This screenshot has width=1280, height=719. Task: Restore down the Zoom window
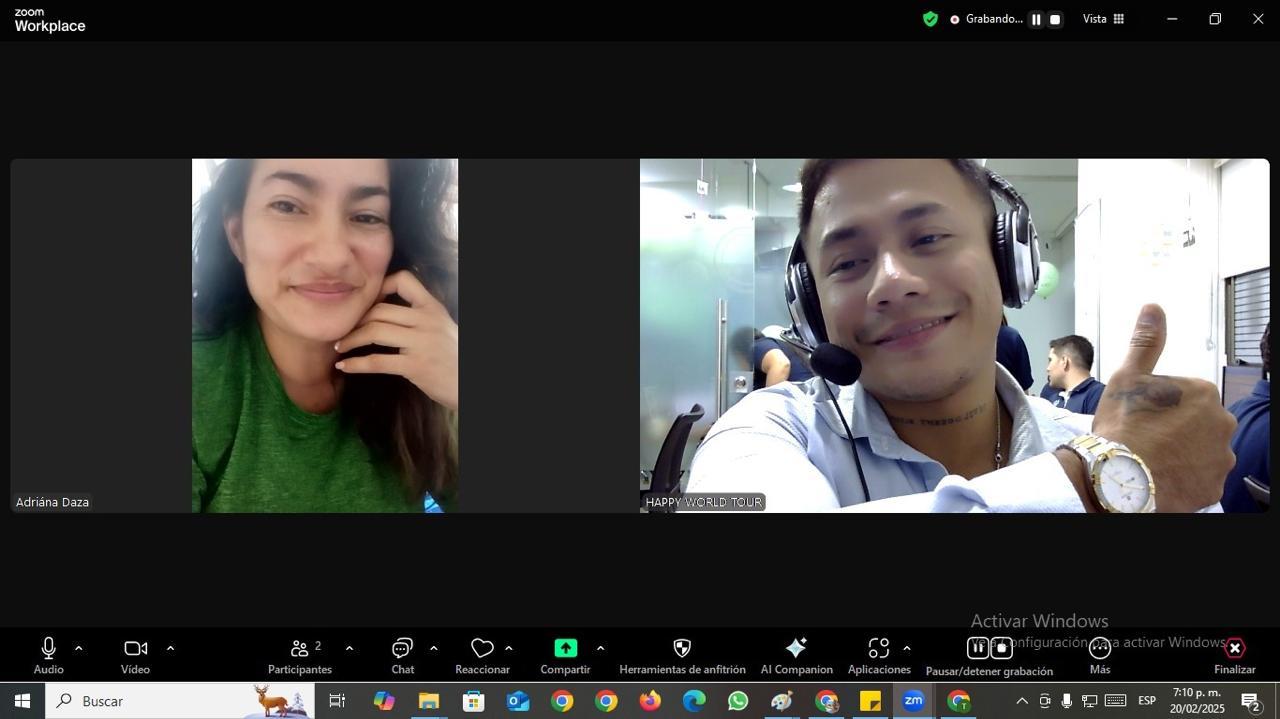pyautogui.click(x=1215, y=19)
